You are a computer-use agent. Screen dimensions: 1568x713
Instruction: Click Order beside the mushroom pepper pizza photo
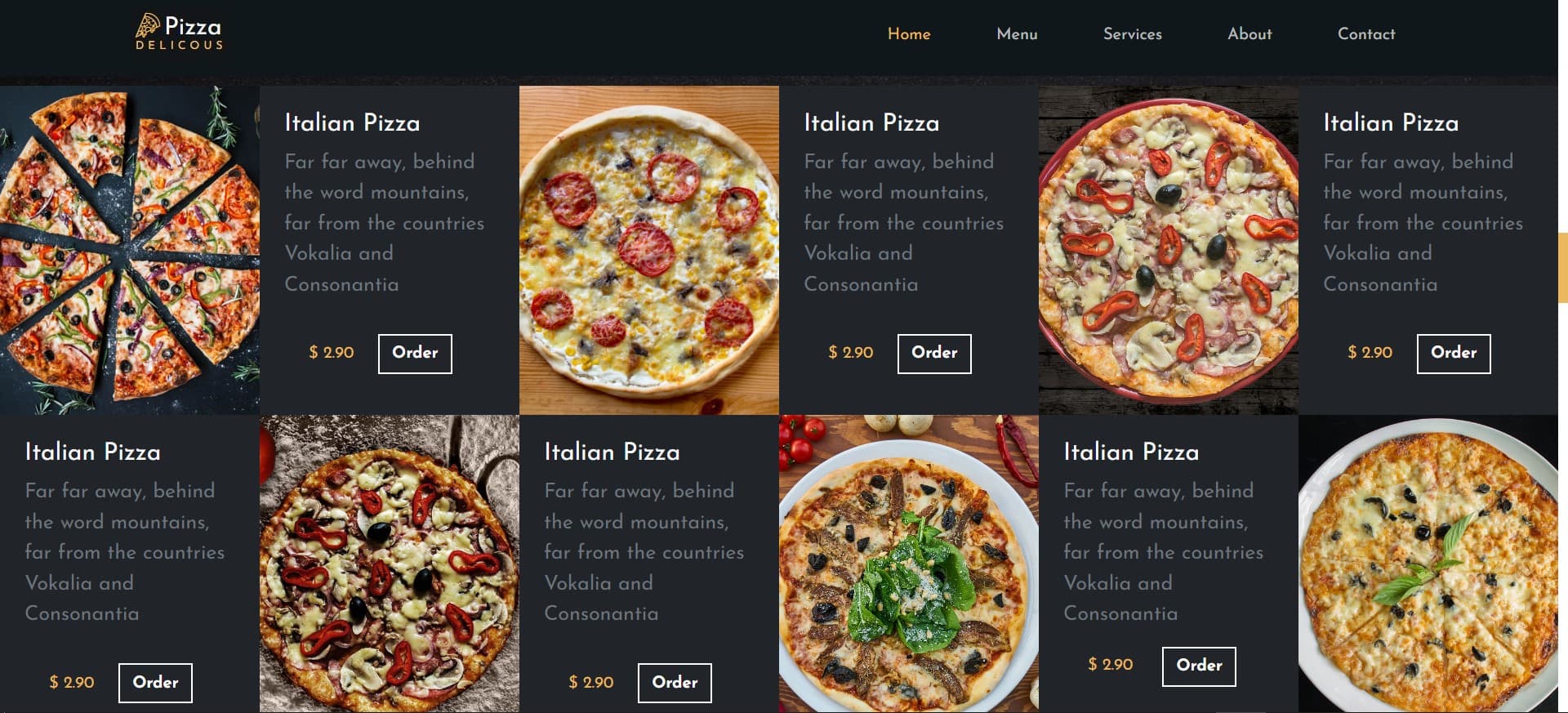tap(675, 683)
